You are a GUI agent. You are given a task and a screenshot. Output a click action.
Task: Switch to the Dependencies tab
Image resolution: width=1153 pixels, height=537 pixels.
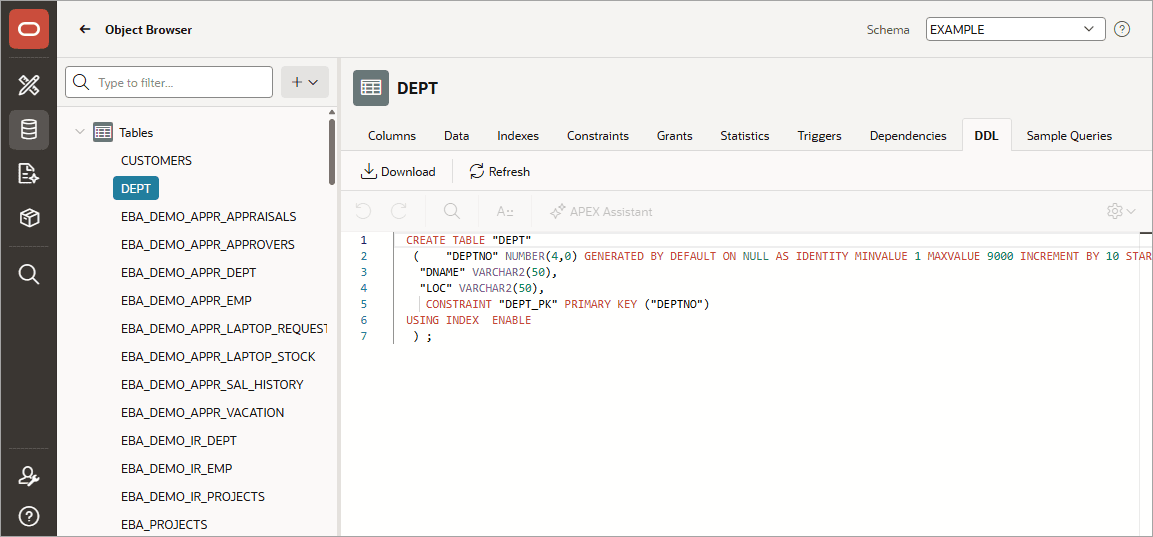point(908,135)
